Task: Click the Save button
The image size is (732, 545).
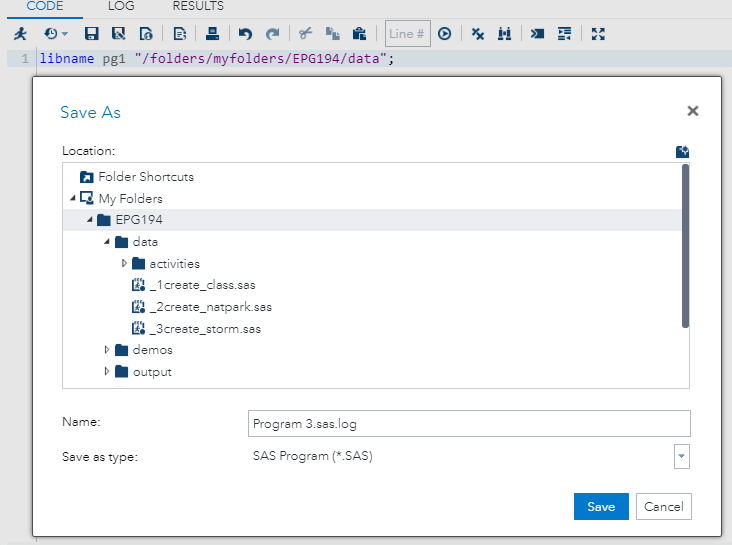Action: [x=601, y=506]
